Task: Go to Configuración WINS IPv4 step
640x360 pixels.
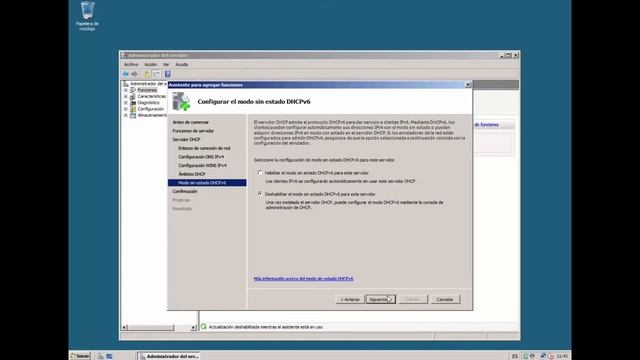Action: [202, 165]
